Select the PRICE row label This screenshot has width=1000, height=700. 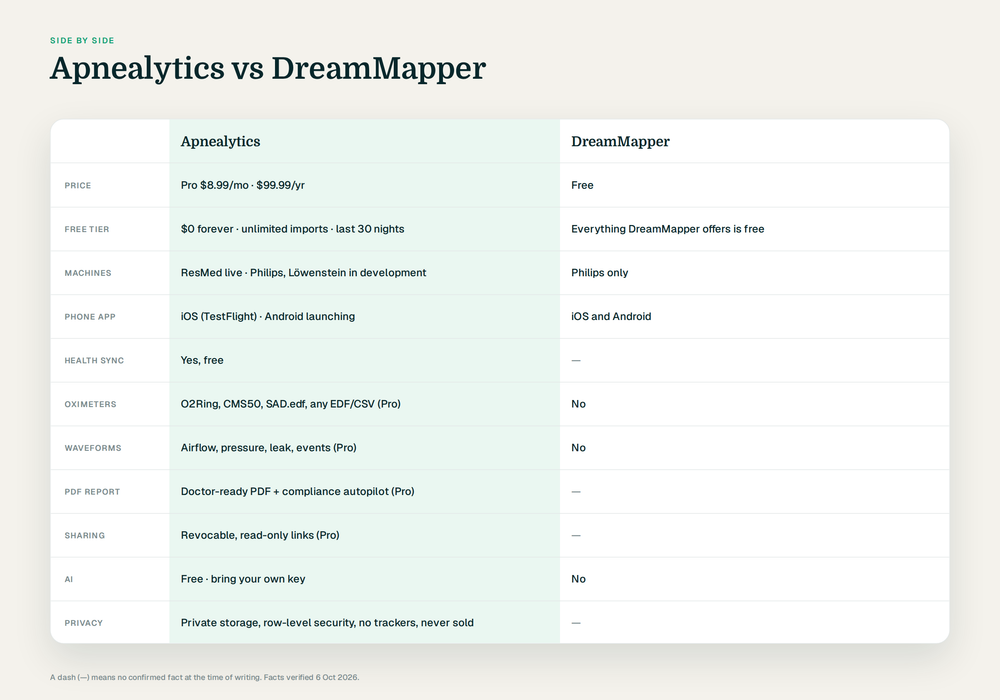(x=78, y=186)
